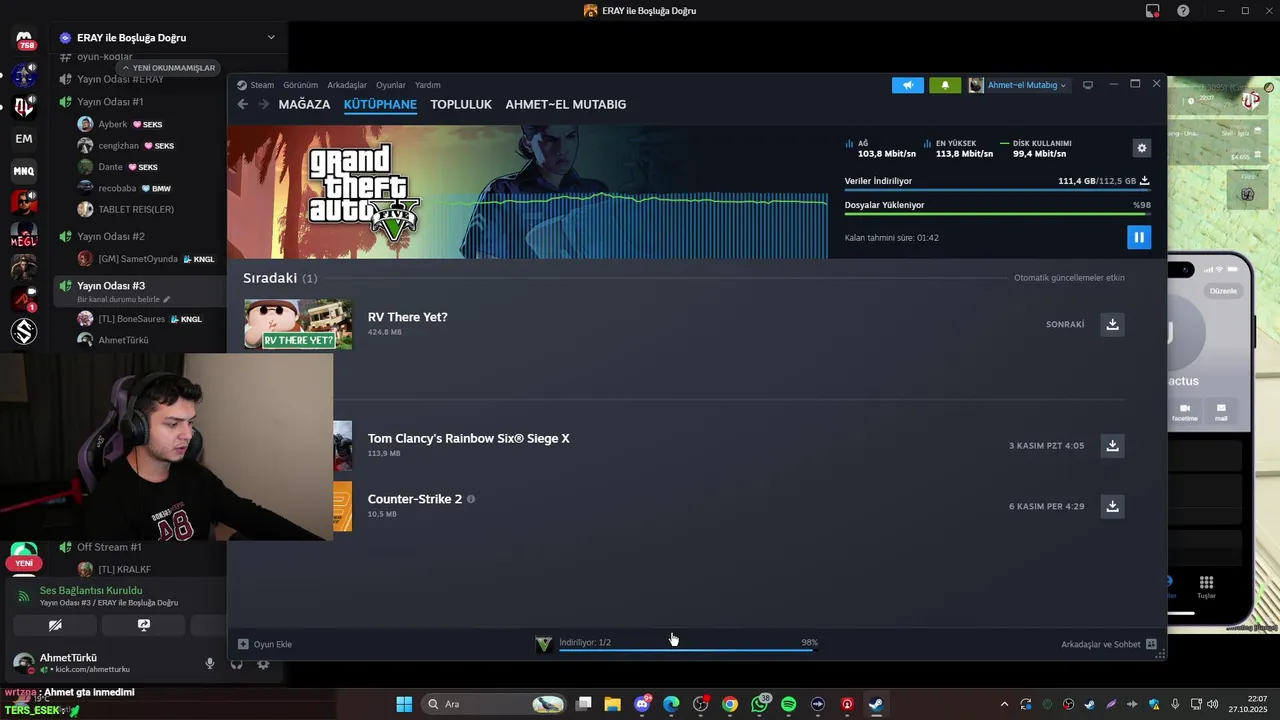Pause the GTA V download

[x=1138, y=237]
